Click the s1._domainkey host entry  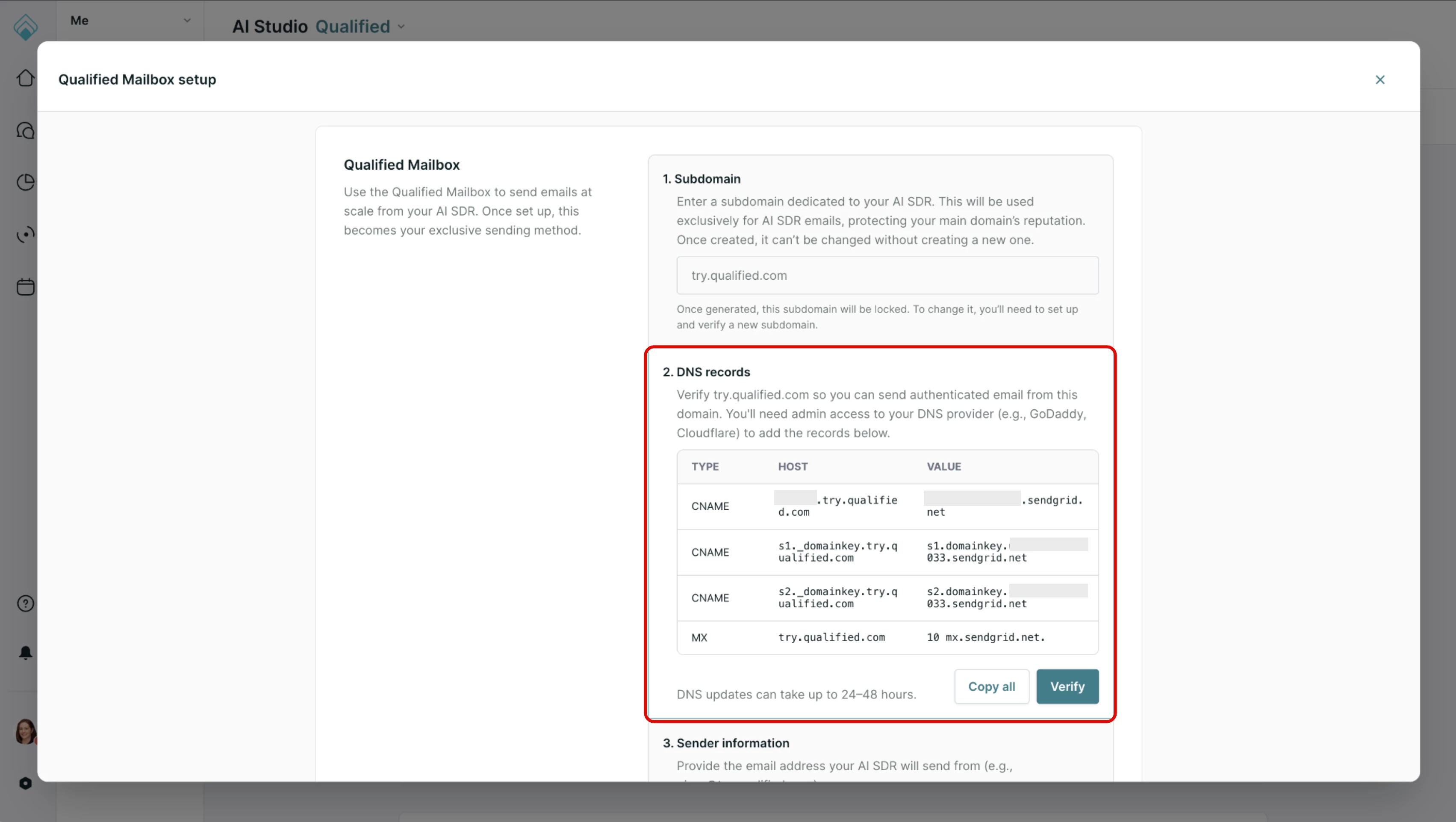837,551
